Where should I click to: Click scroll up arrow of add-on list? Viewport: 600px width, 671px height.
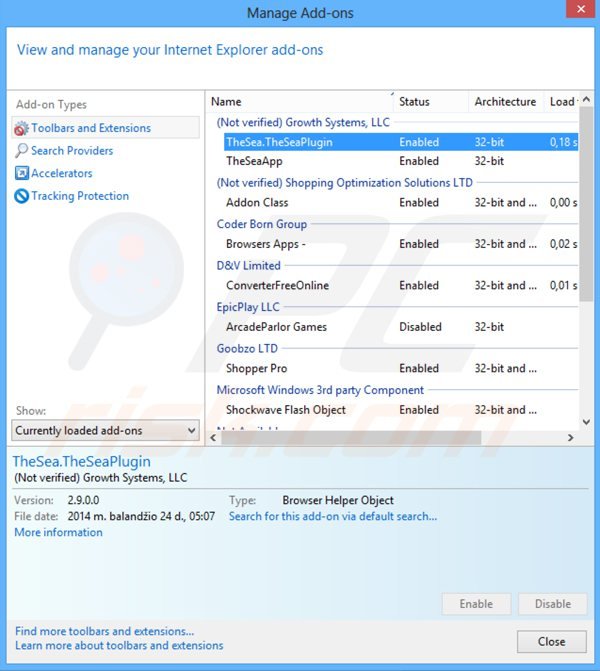pyautogui.click(x=586, y=100)
